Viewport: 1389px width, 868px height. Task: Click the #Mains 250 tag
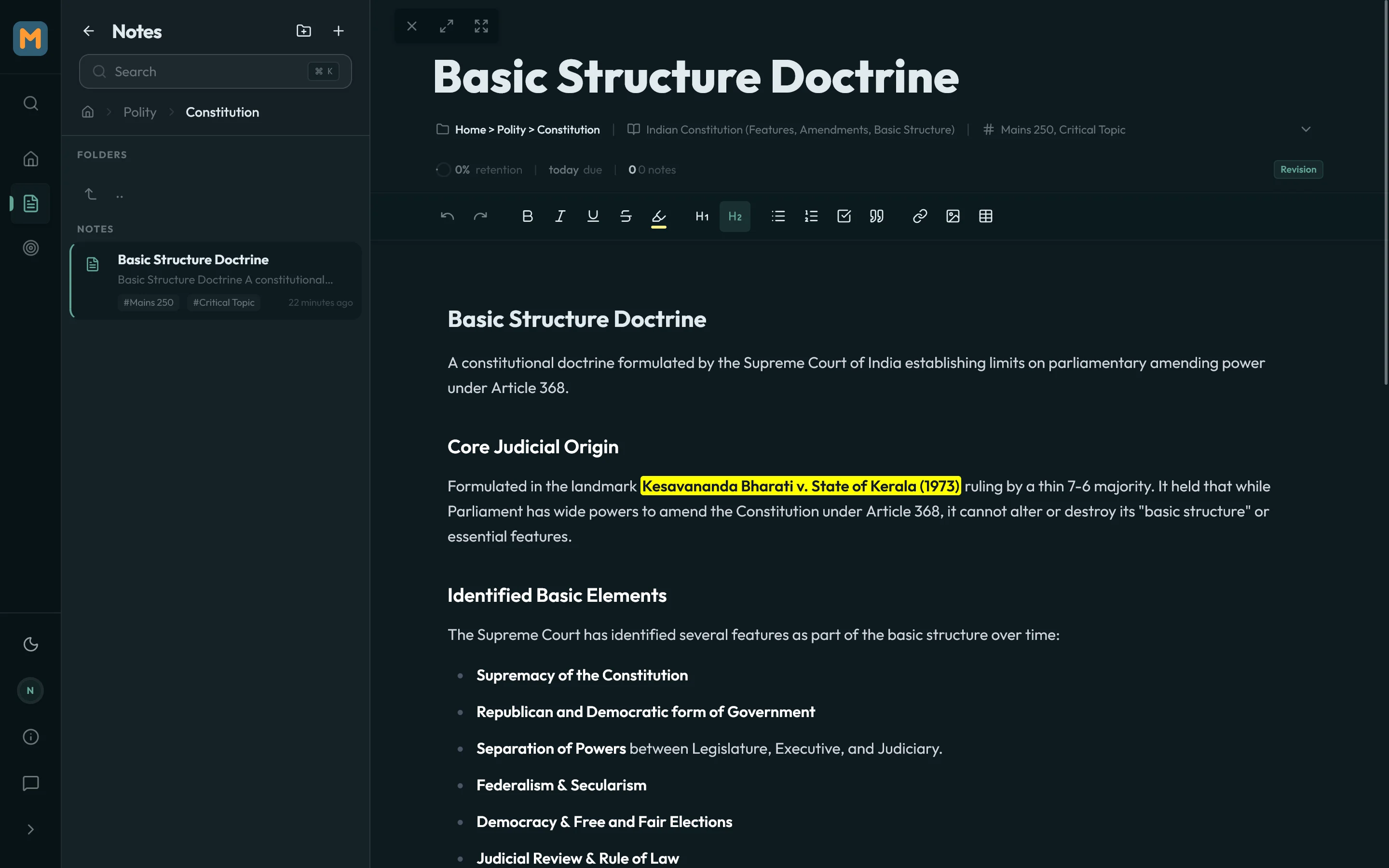(149, 302)
